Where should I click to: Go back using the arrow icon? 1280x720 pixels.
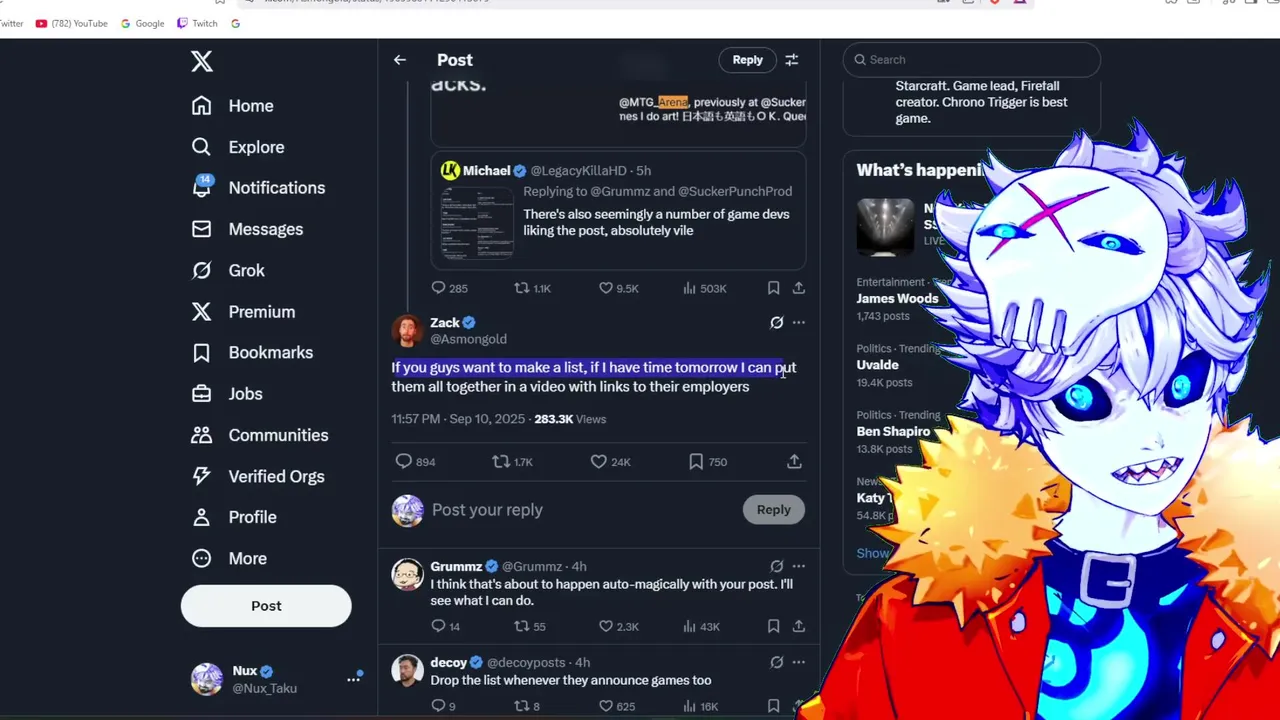[400, 60]
